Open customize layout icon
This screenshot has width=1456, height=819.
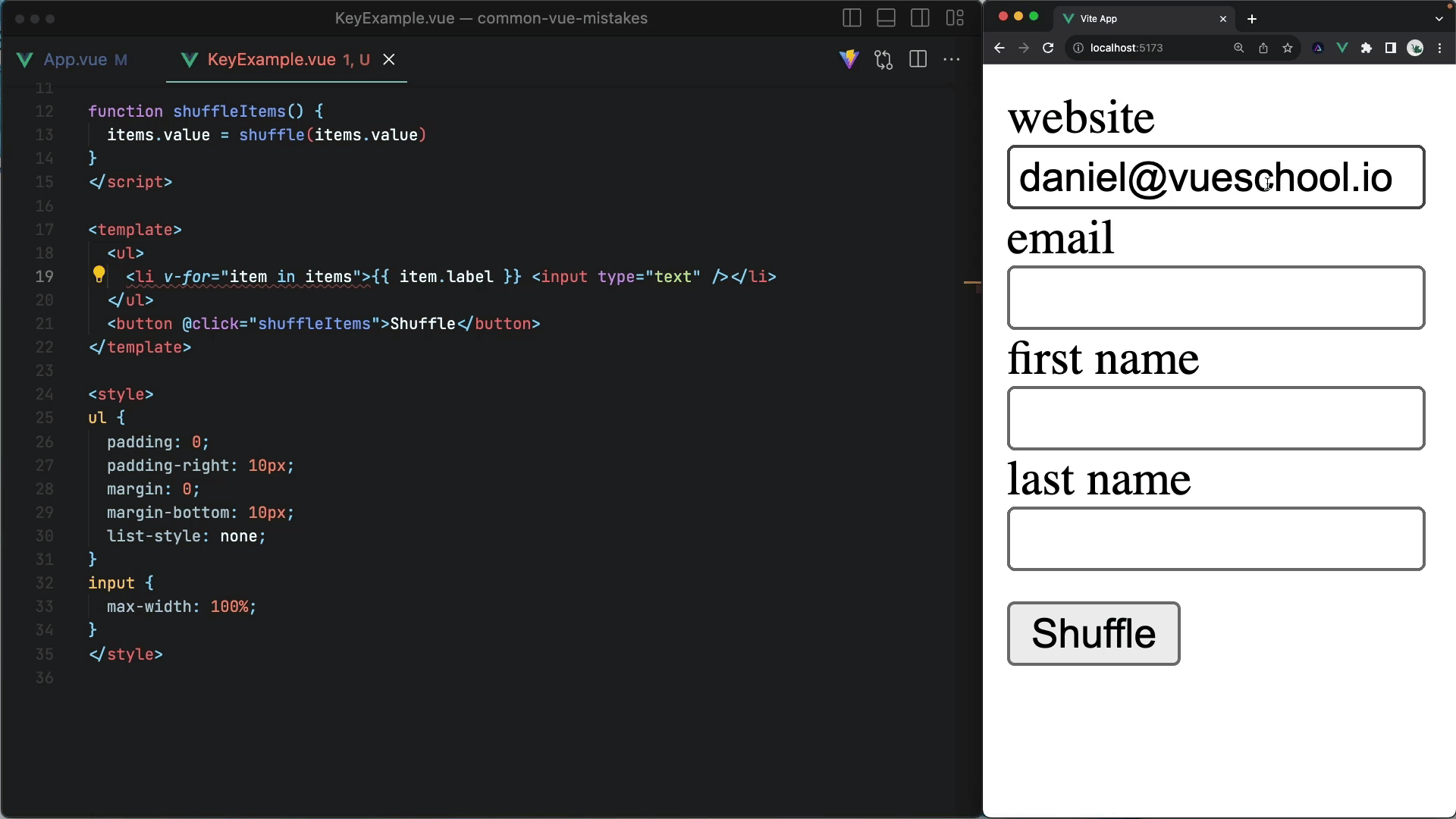[x=955, y=18]
